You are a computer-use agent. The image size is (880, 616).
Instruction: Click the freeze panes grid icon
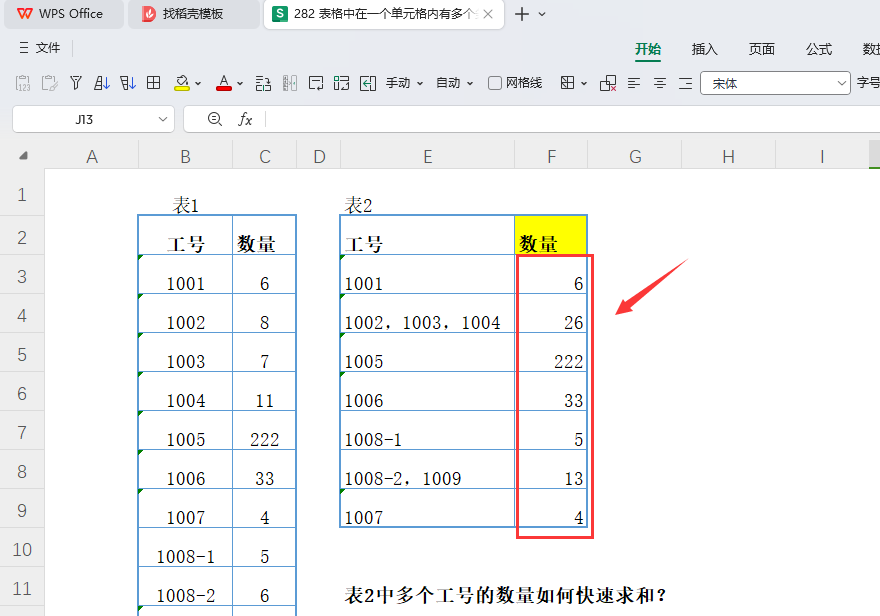pos(567,84)
